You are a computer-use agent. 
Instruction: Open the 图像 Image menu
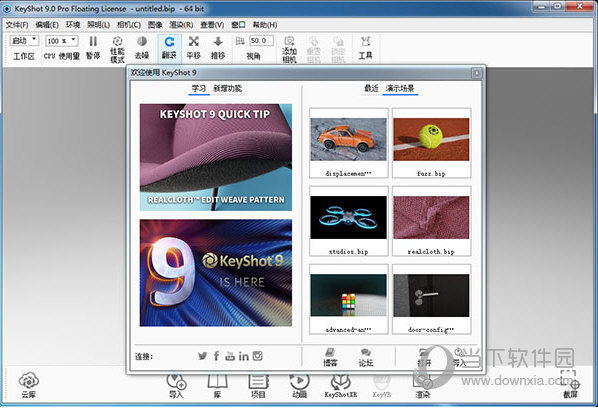[x=155, y=25]
